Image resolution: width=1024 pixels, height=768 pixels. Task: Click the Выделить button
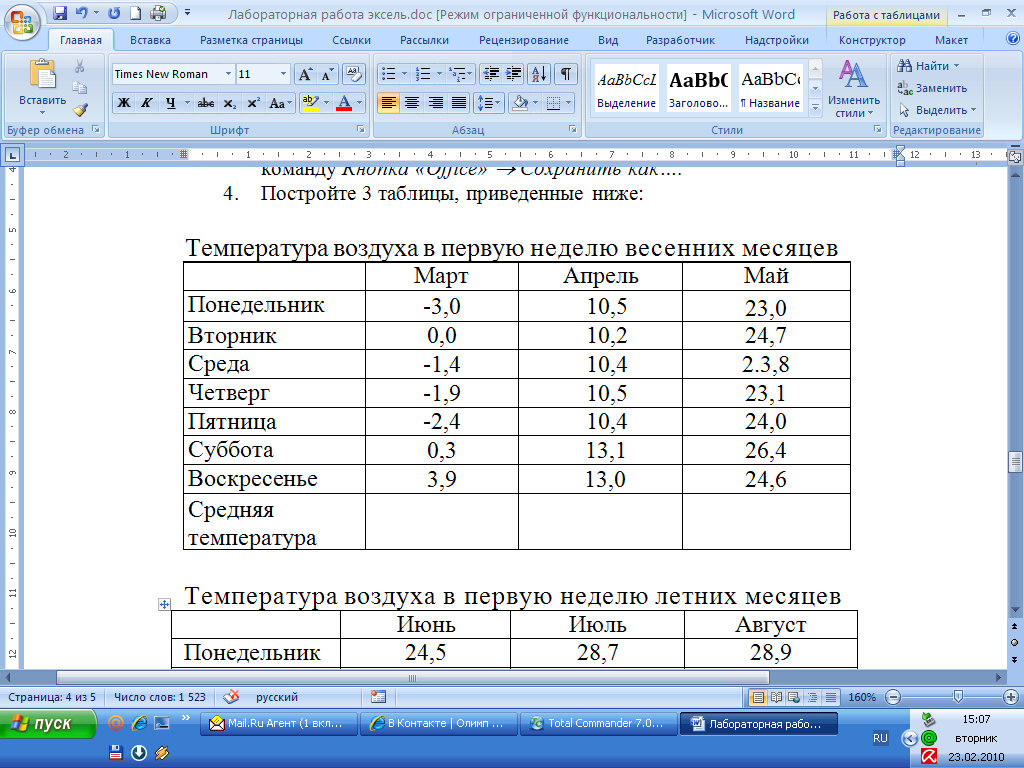[937, 110]
